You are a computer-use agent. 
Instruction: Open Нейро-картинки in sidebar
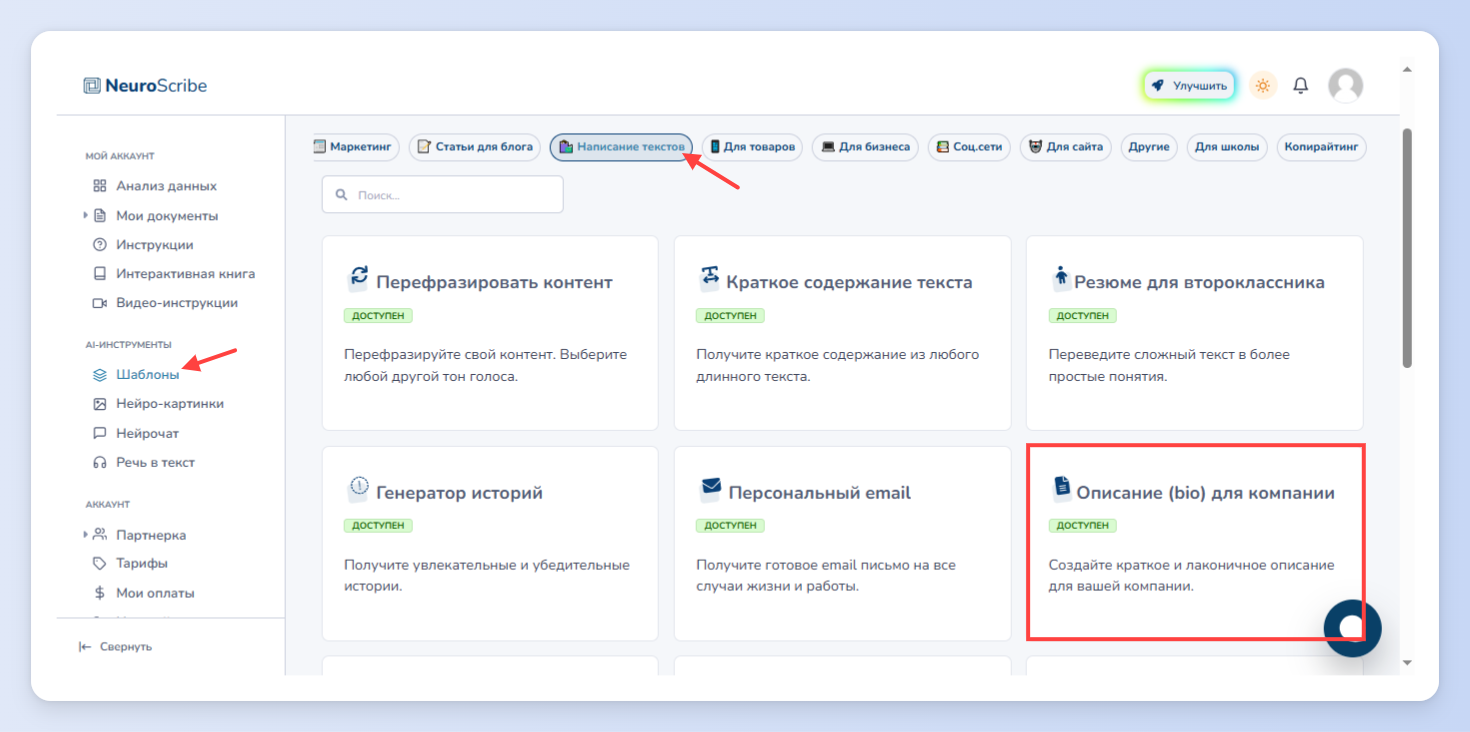(158, 404)
